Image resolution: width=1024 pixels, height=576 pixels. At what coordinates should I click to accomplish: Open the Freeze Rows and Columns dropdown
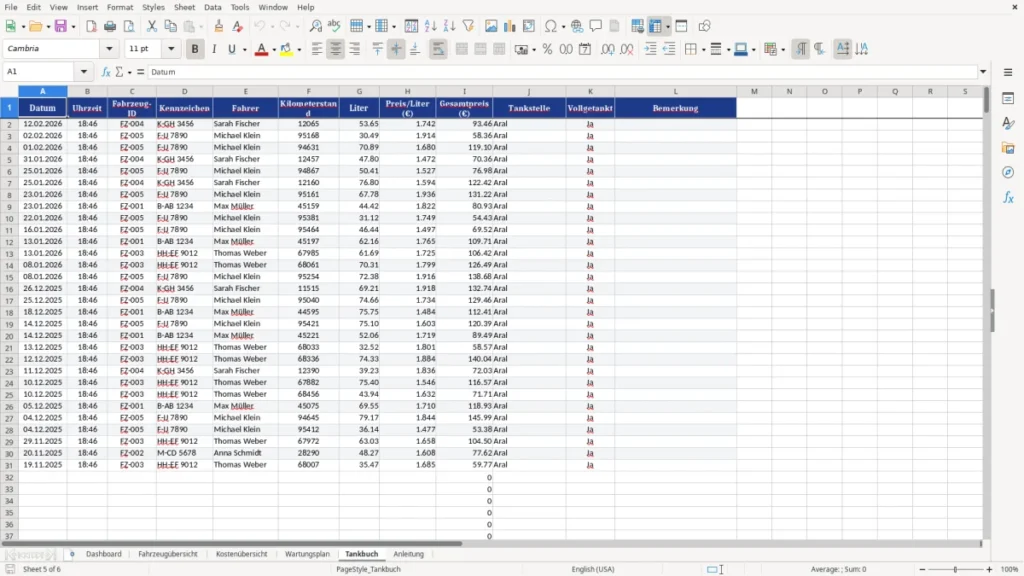click(667, 27)
